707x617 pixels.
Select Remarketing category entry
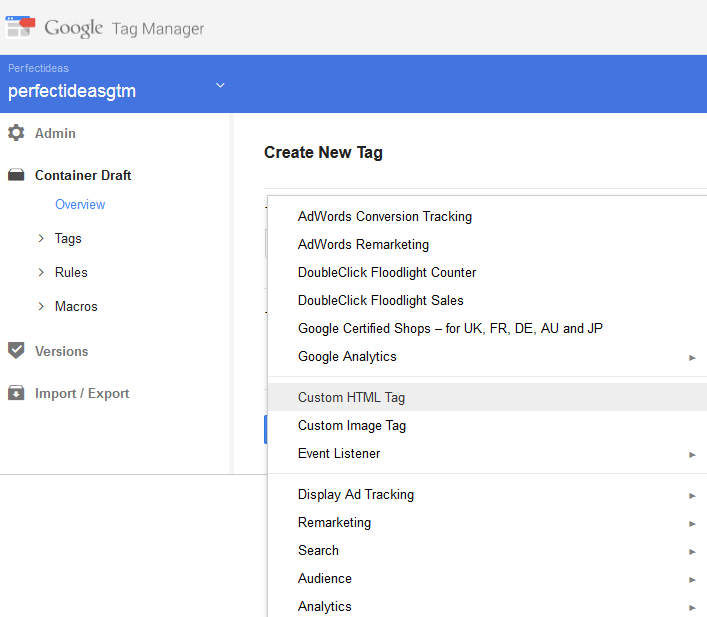click(x=487, y=522)
